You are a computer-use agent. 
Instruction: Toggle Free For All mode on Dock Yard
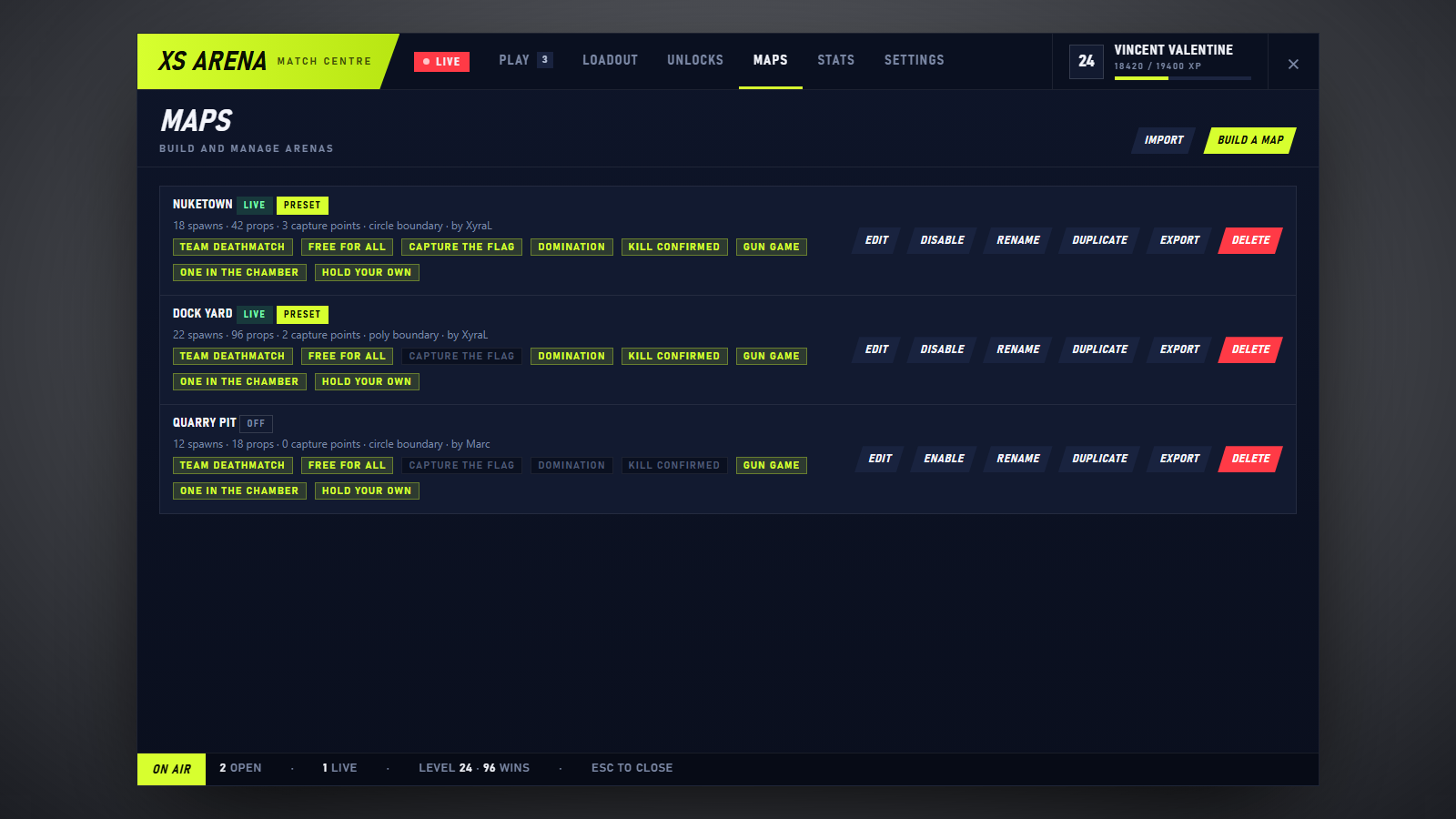click(x=347, y=356)
